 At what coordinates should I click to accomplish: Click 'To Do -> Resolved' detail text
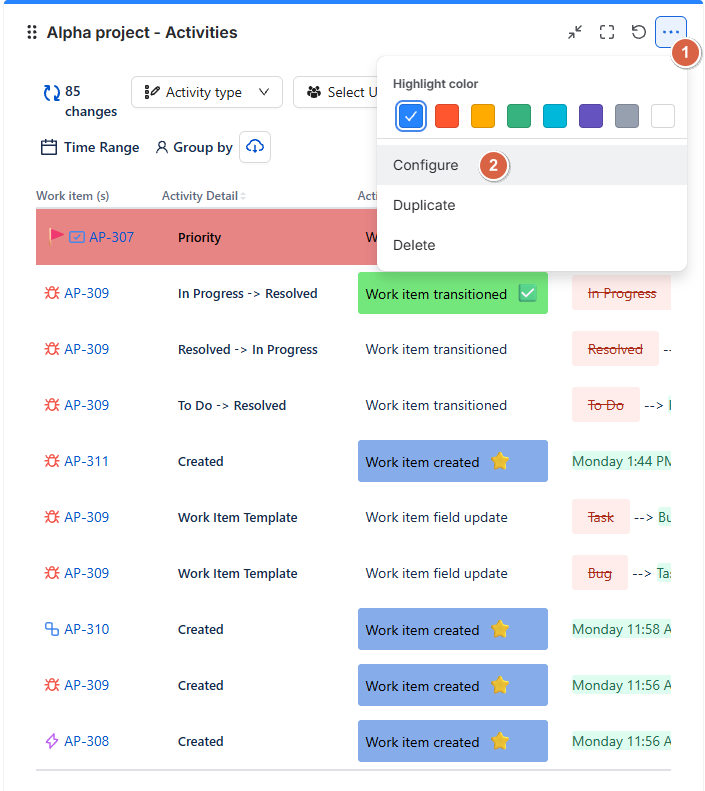coord(232,405)
